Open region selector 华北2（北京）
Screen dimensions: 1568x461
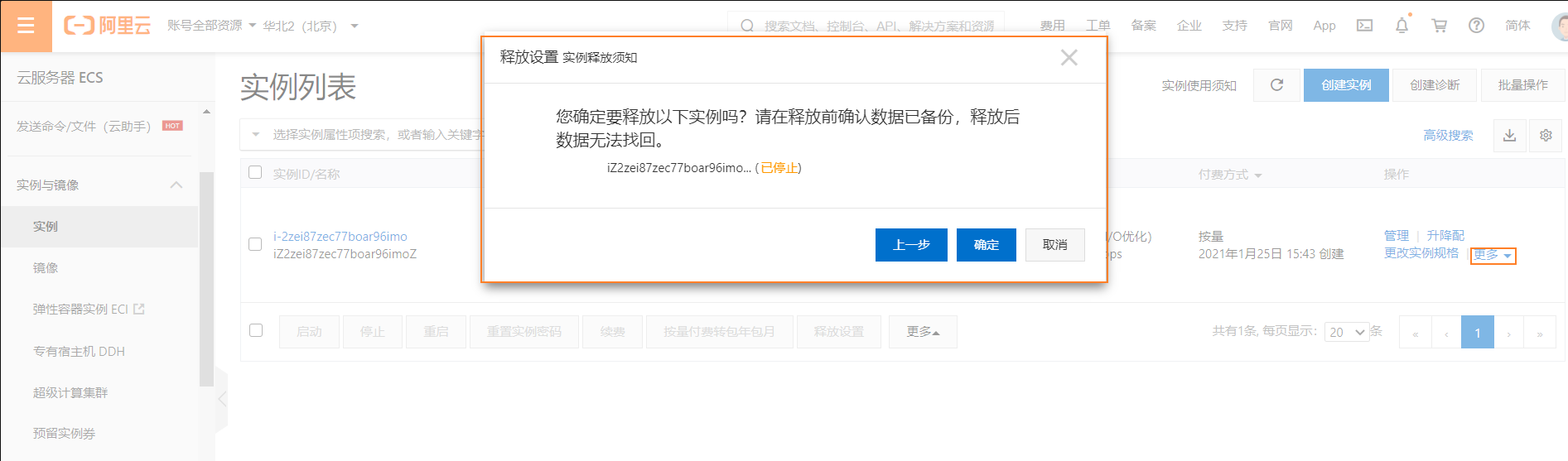click(311, 26)
